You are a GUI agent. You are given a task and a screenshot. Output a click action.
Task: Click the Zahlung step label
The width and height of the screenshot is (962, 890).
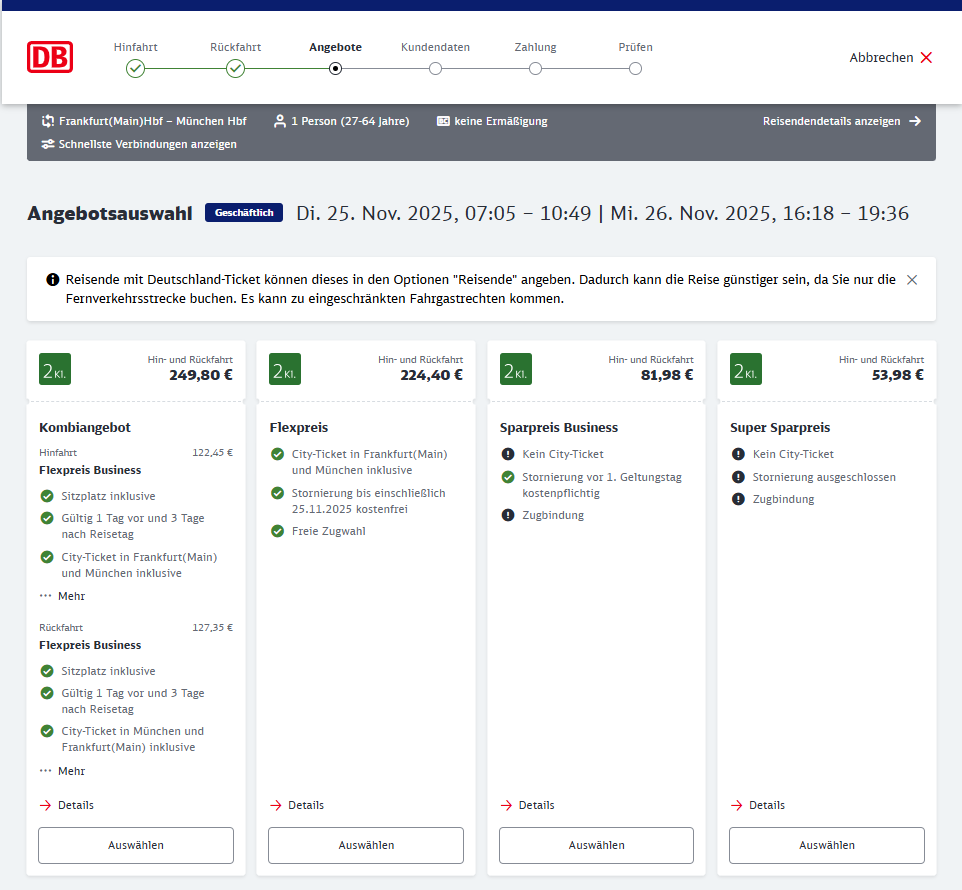point(535,47)
